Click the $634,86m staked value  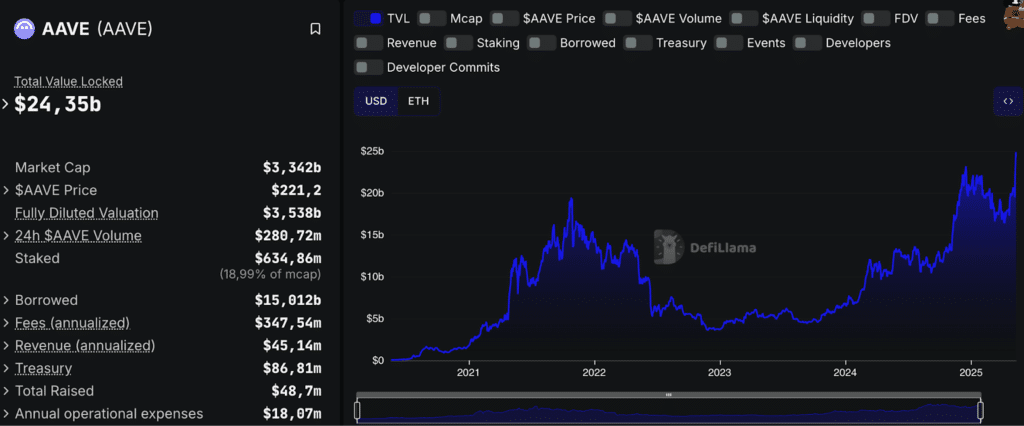pos(288,258)
